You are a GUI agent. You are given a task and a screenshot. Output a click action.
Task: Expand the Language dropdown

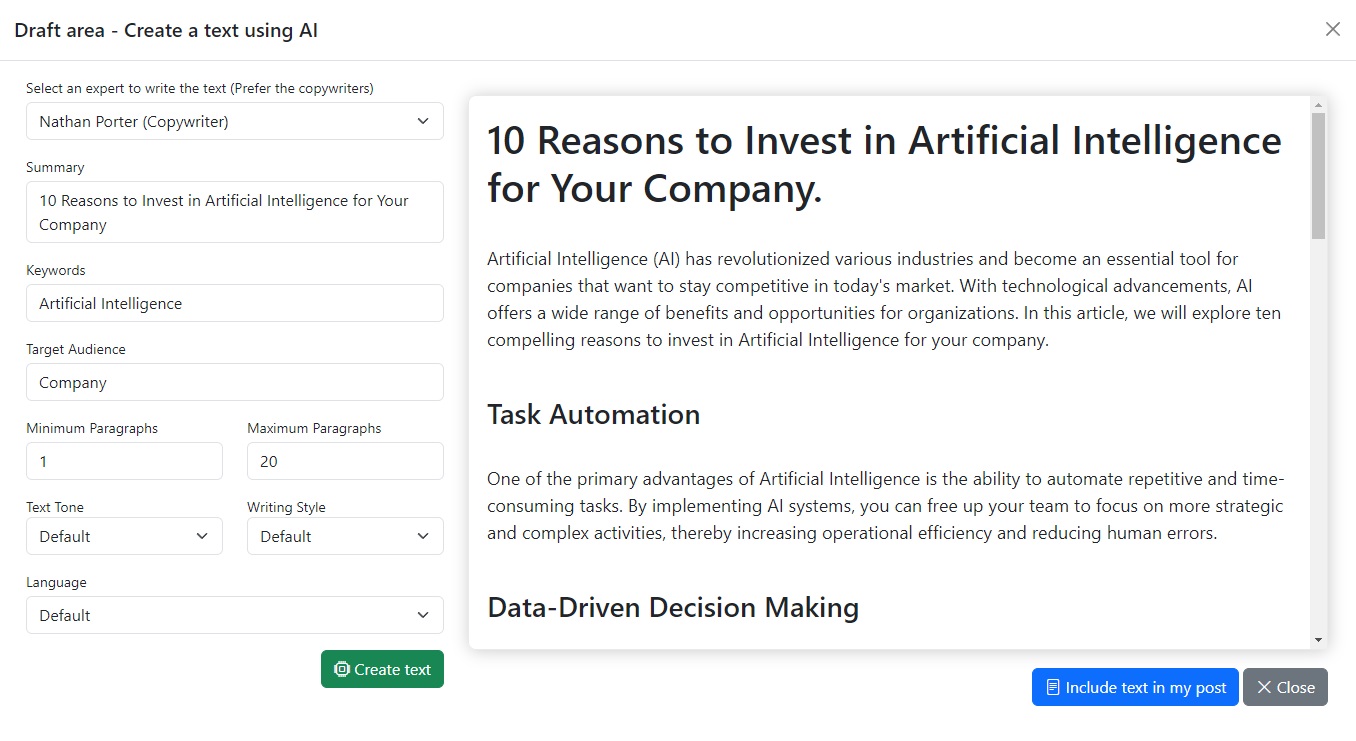click(234, 616)
